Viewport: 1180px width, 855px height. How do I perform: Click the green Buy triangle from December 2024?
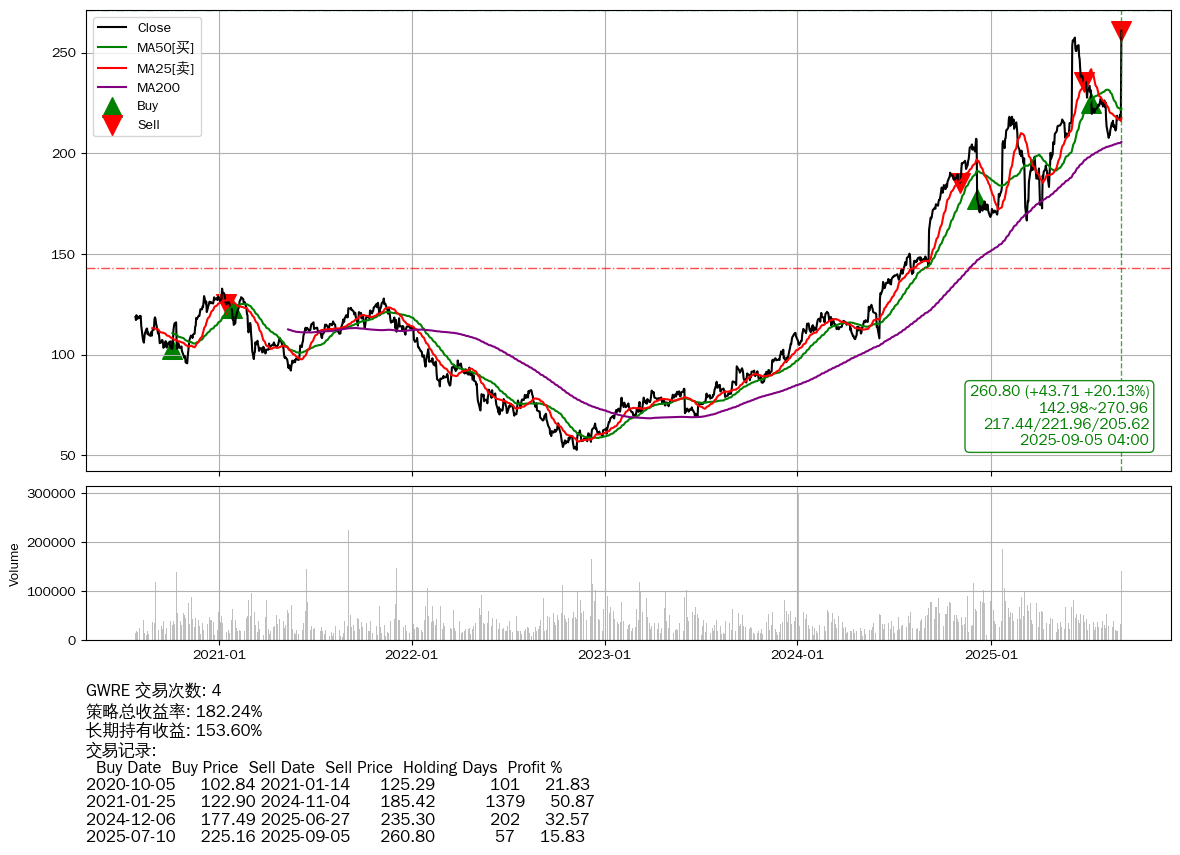977,200
